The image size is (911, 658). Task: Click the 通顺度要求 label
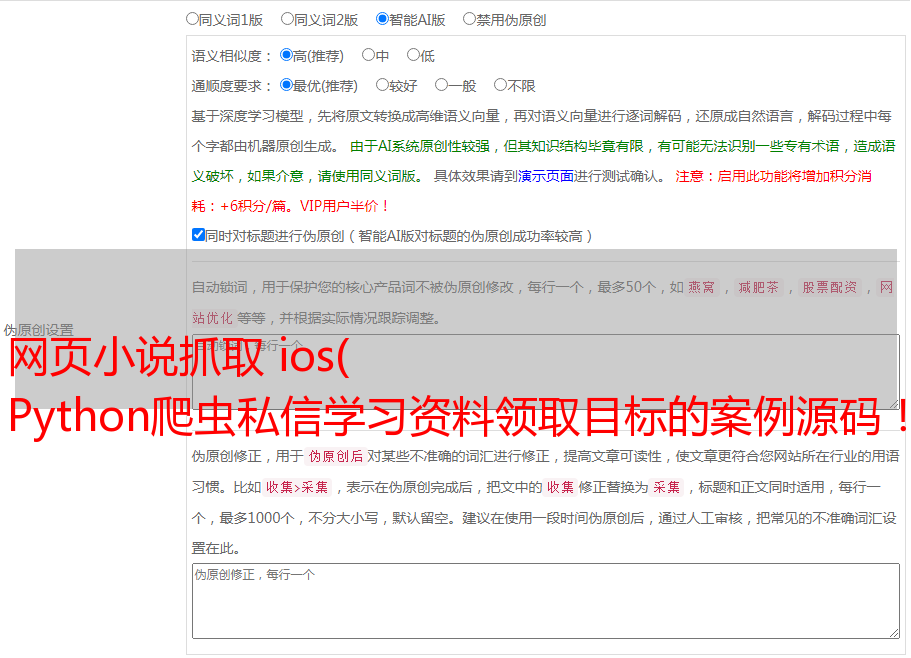pos(232,87)
